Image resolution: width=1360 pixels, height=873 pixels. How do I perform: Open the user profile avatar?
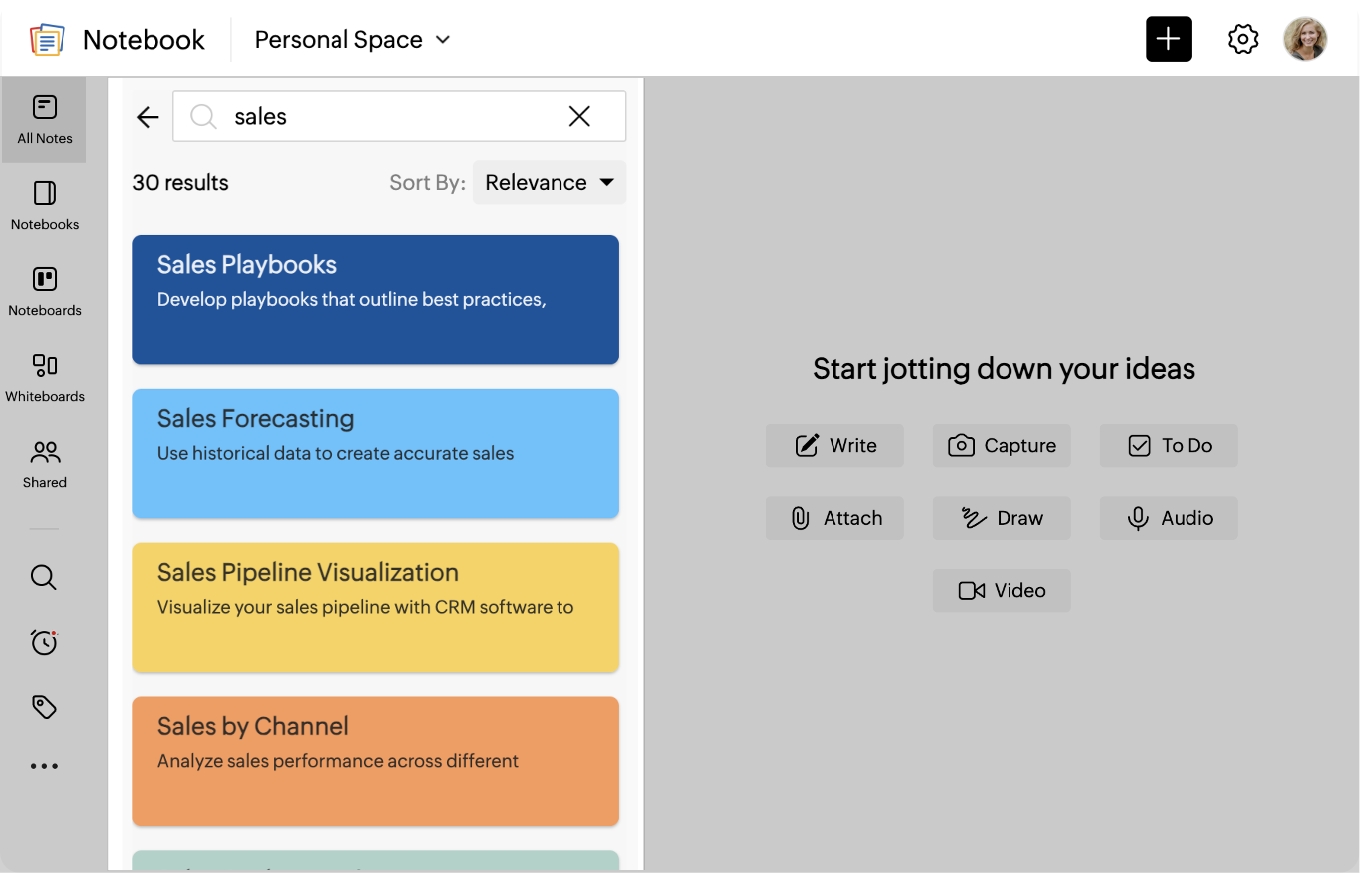point(1305,40)
